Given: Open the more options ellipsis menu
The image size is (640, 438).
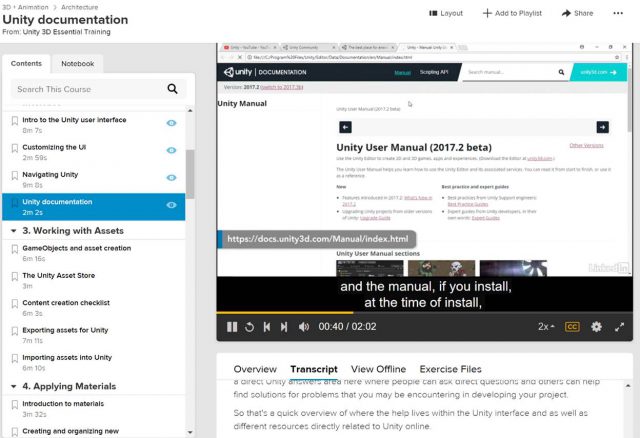Looking at the screenshot, I should 618,13.
